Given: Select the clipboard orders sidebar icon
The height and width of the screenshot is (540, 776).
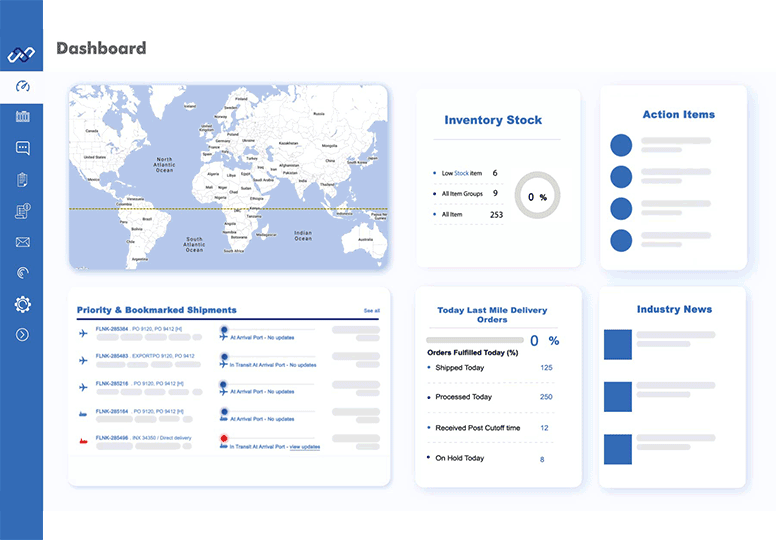Looking at the screenshot, I should coord(22,179).
